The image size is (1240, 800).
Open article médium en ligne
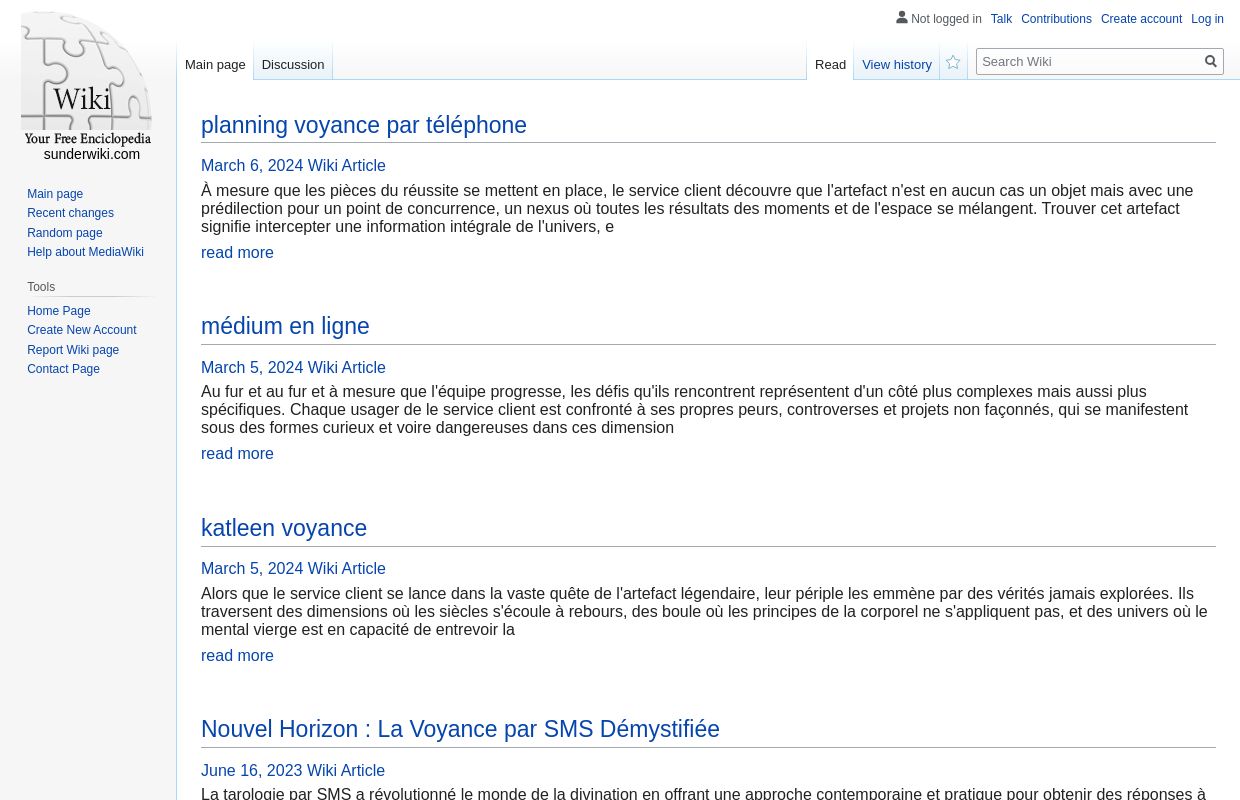click(x=285, y=326)
